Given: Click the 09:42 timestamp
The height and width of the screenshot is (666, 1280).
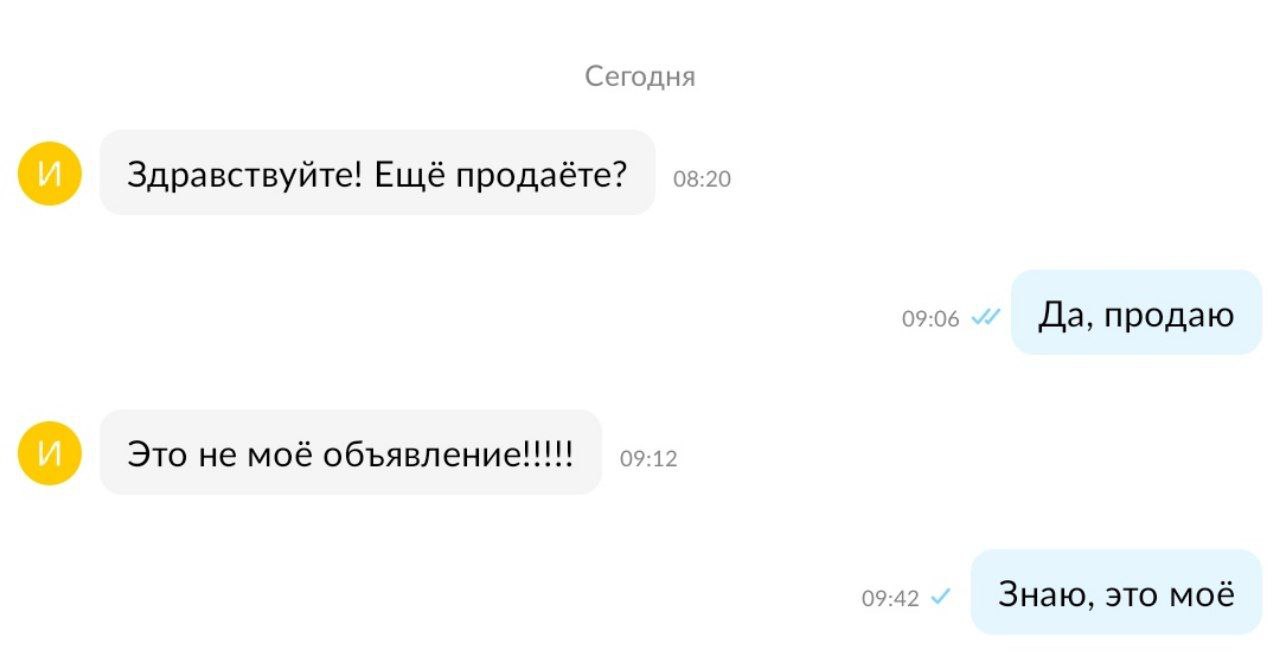Looking at the screenshot, I should point(890,599).
